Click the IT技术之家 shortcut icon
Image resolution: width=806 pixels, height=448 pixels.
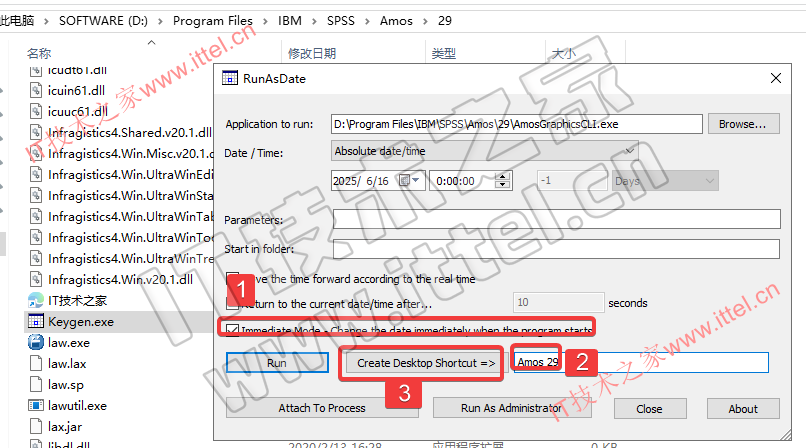point(35,301)
